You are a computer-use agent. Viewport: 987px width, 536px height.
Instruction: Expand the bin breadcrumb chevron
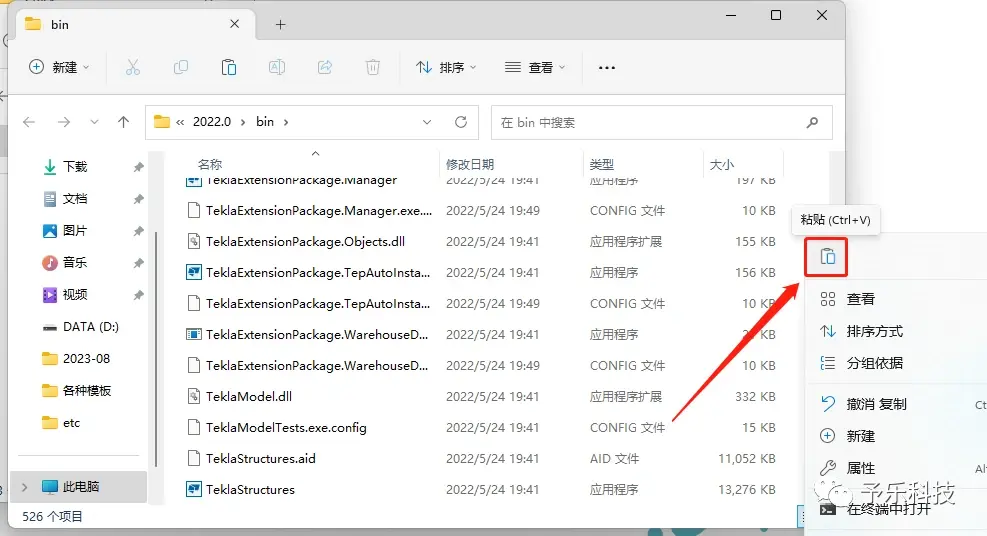tap(286, 122)
